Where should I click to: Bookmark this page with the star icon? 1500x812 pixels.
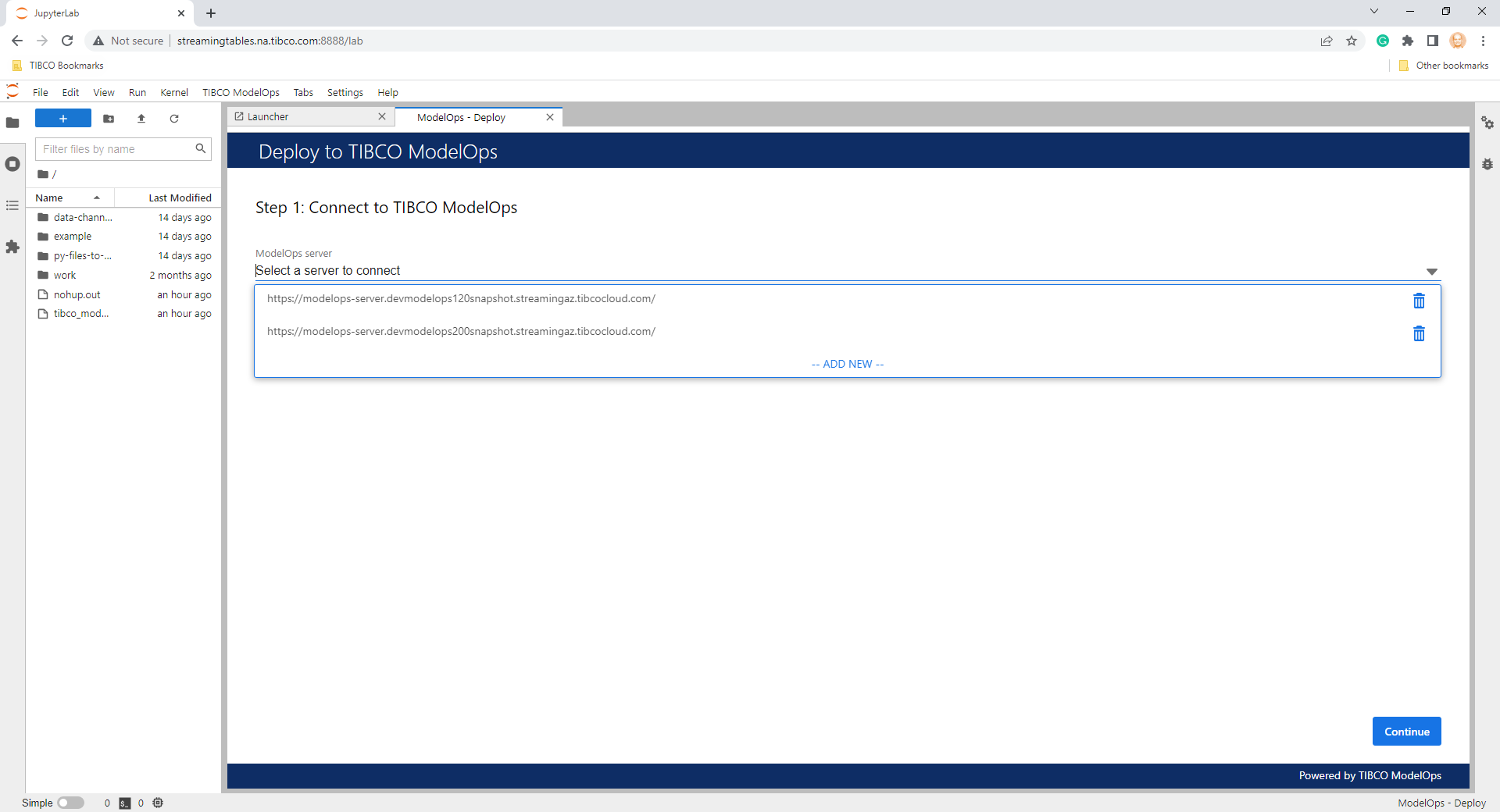click(x=1352, y=41)
